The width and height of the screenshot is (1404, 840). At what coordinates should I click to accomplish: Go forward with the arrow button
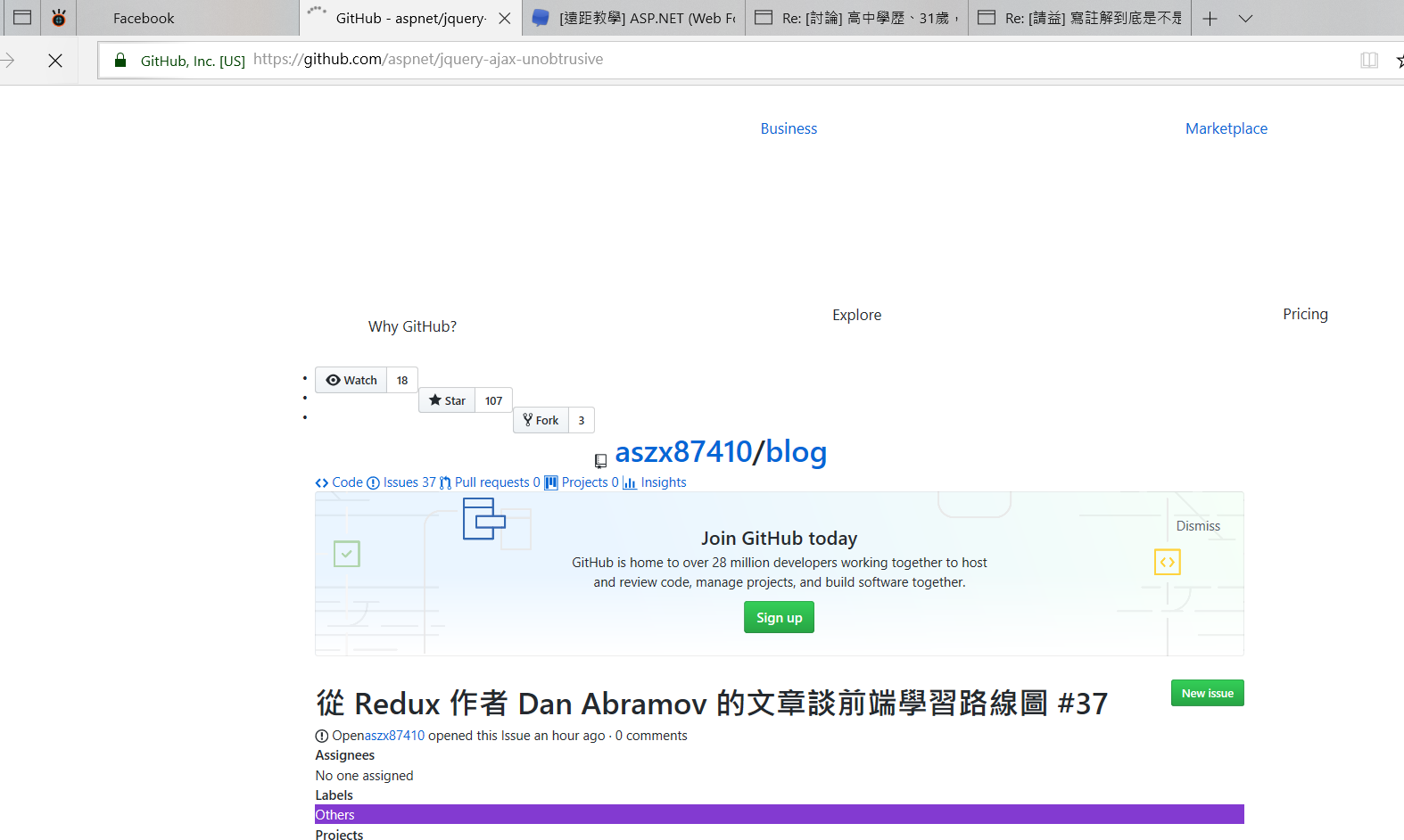8,61
